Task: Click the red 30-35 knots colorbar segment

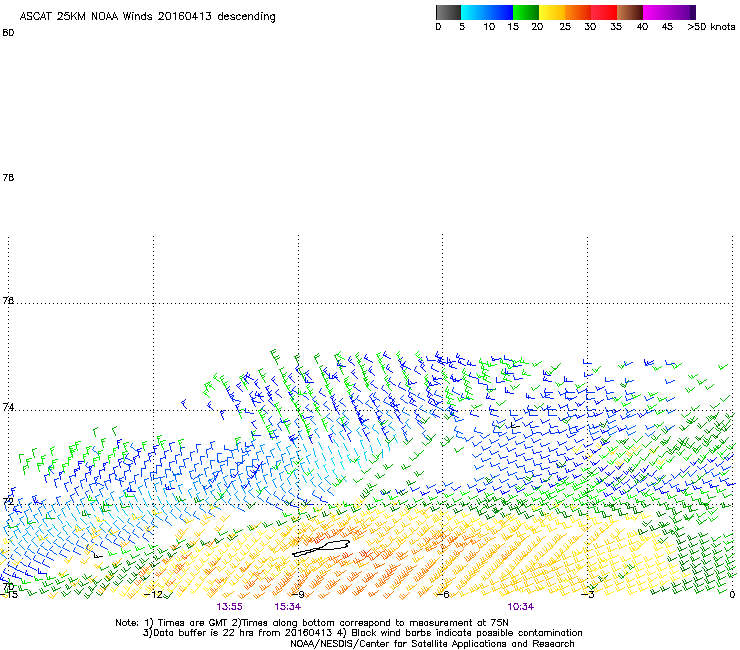Action: 604,12
